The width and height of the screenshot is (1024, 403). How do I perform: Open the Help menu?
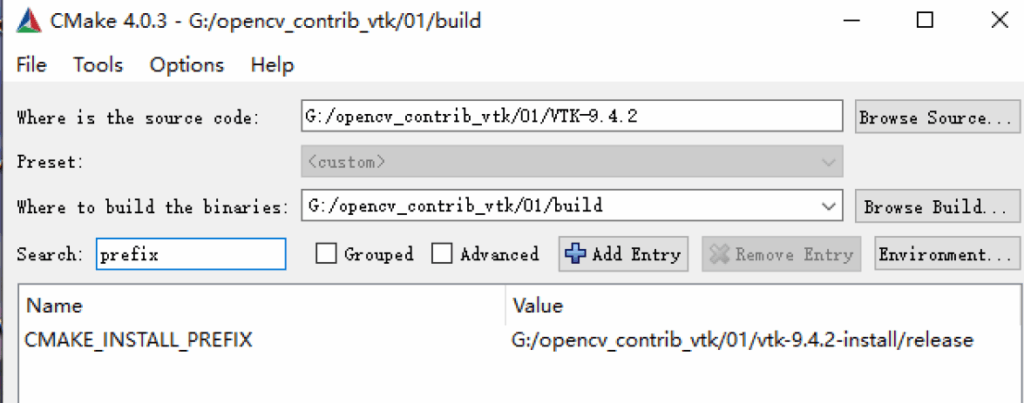tap(272, 65)
